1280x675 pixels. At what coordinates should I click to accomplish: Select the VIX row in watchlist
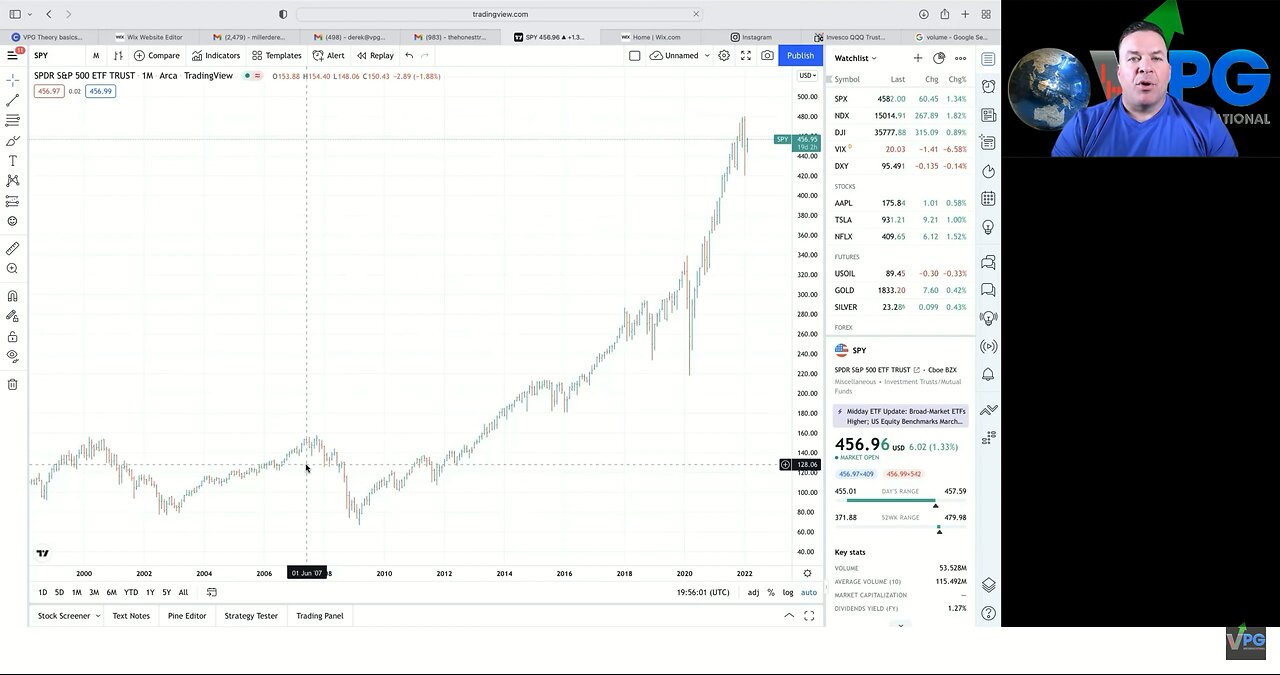[901, 149]
